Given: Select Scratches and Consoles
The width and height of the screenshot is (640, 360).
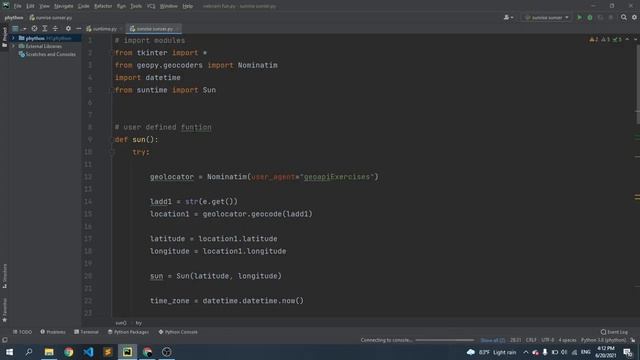Looking at the screenshot, I should pyautogui.click(x=51, y=54).
